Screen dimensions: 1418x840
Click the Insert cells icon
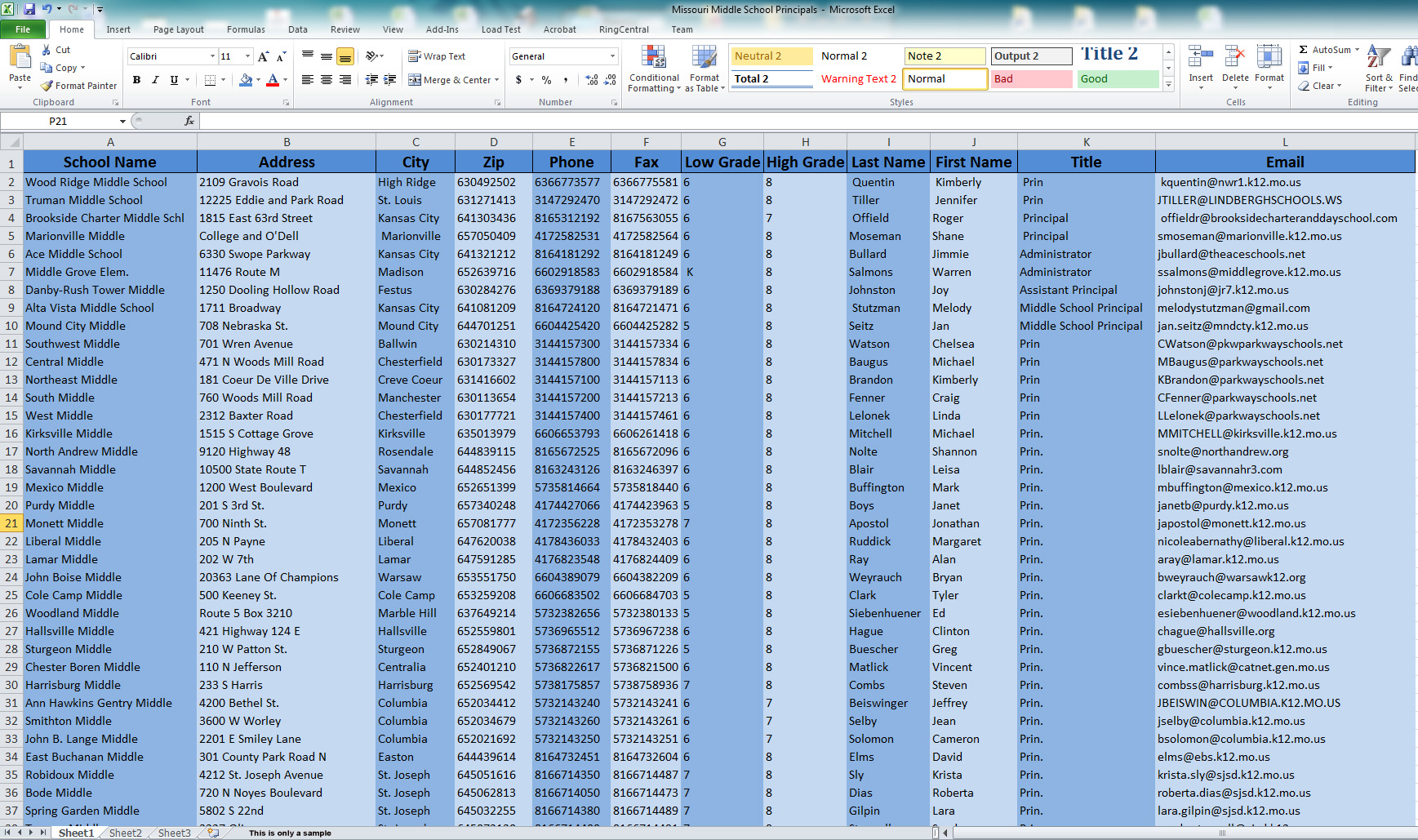click(1200, 57)
